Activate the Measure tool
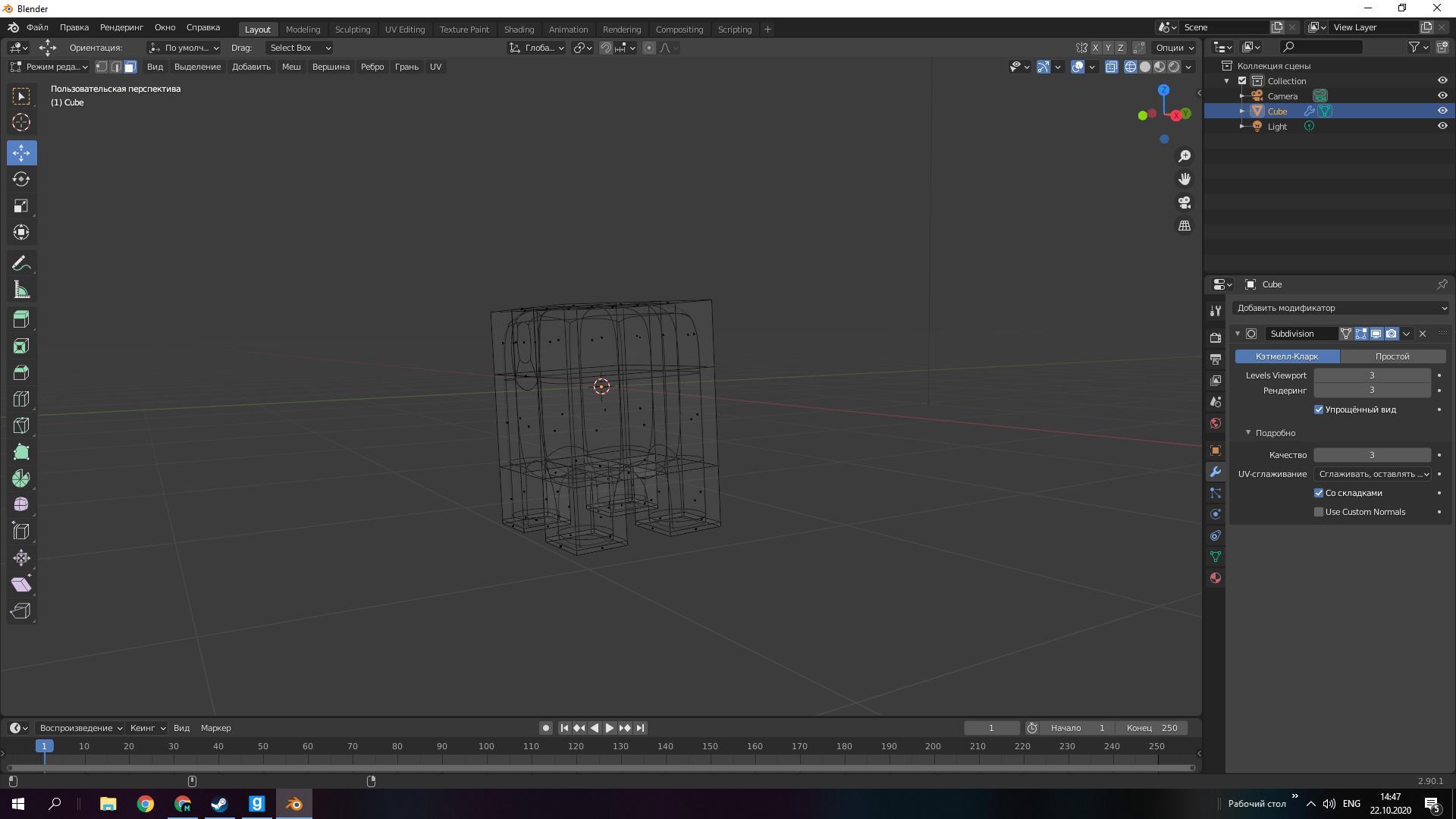Screen dimensions: 1456x819 (21, 290)
